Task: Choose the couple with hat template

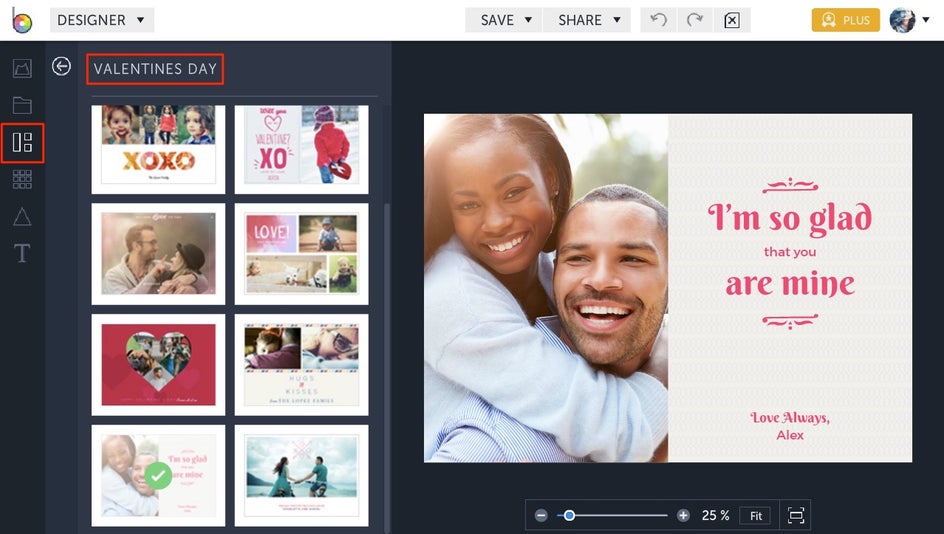Action: (158, 254)
